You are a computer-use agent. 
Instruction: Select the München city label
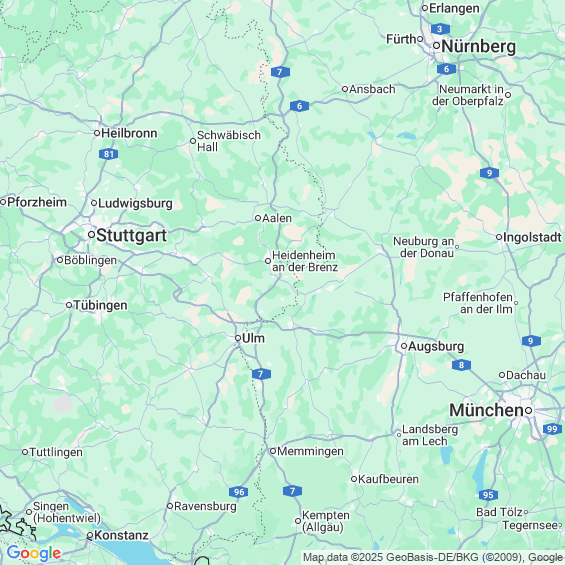tap(486, 410)
